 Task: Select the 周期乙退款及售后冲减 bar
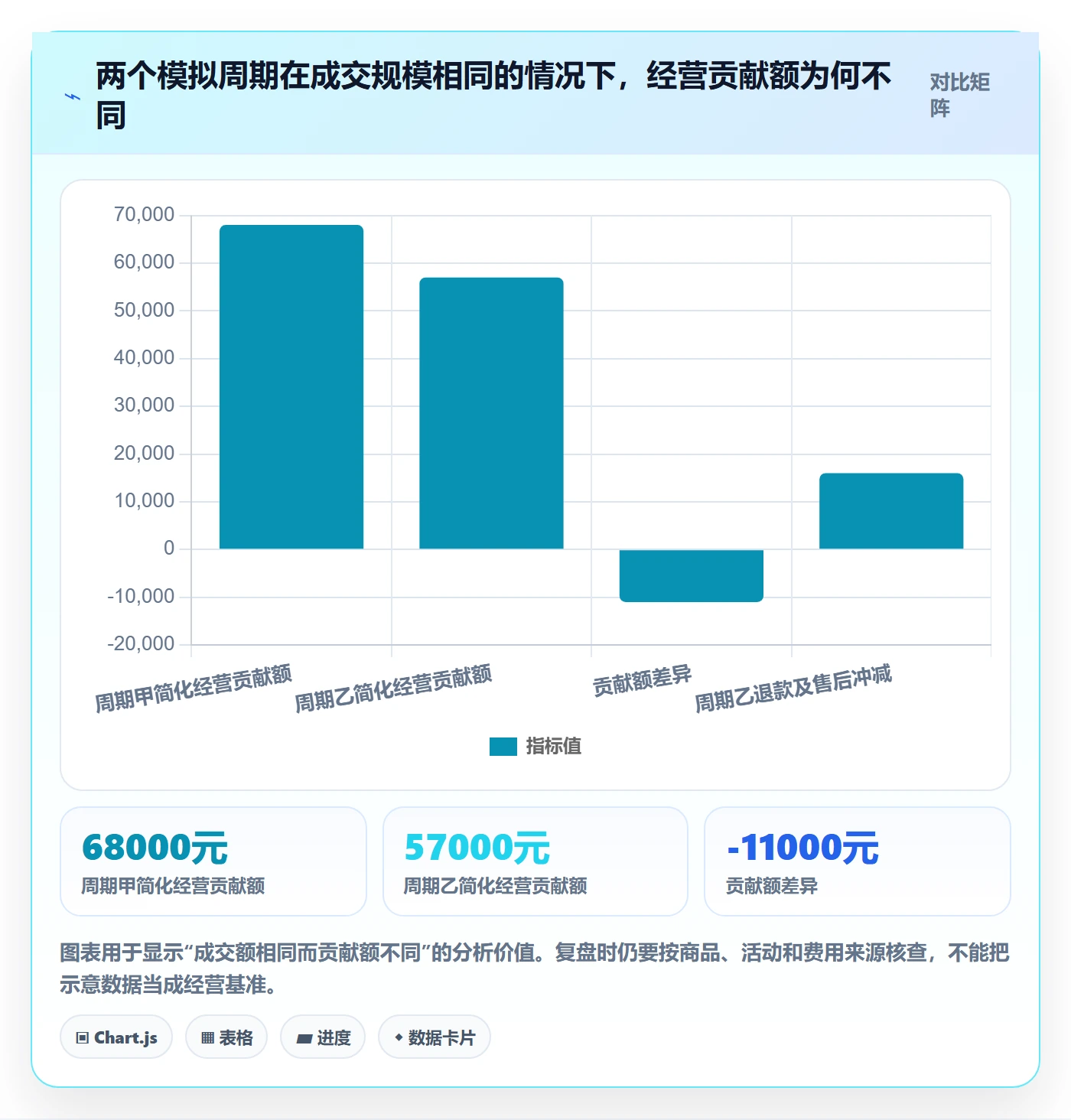891,511
